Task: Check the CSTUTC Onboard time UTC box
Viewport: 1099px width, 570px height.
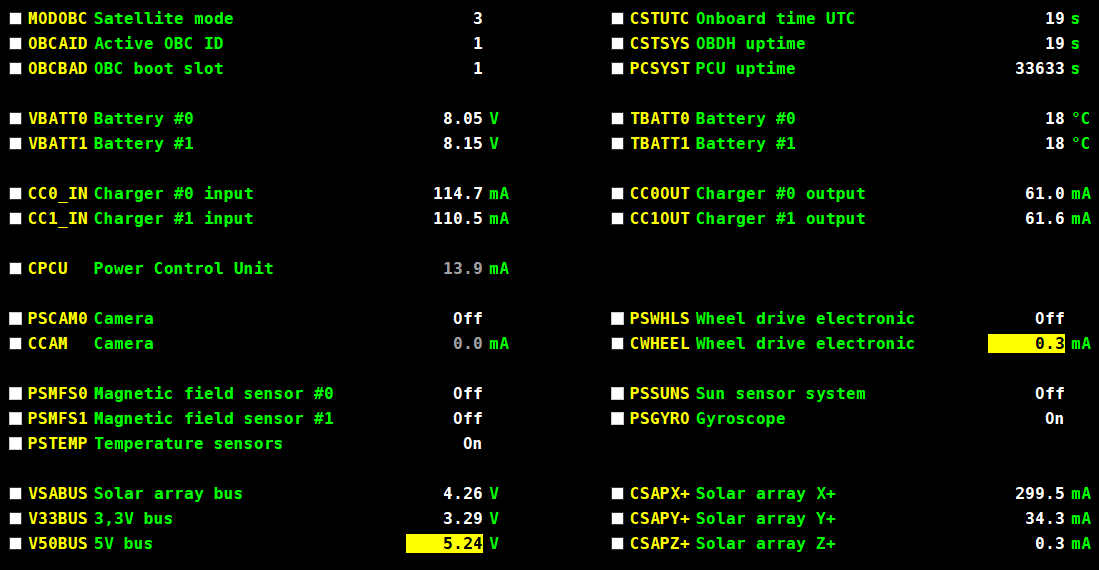Action: click(617, 19)
